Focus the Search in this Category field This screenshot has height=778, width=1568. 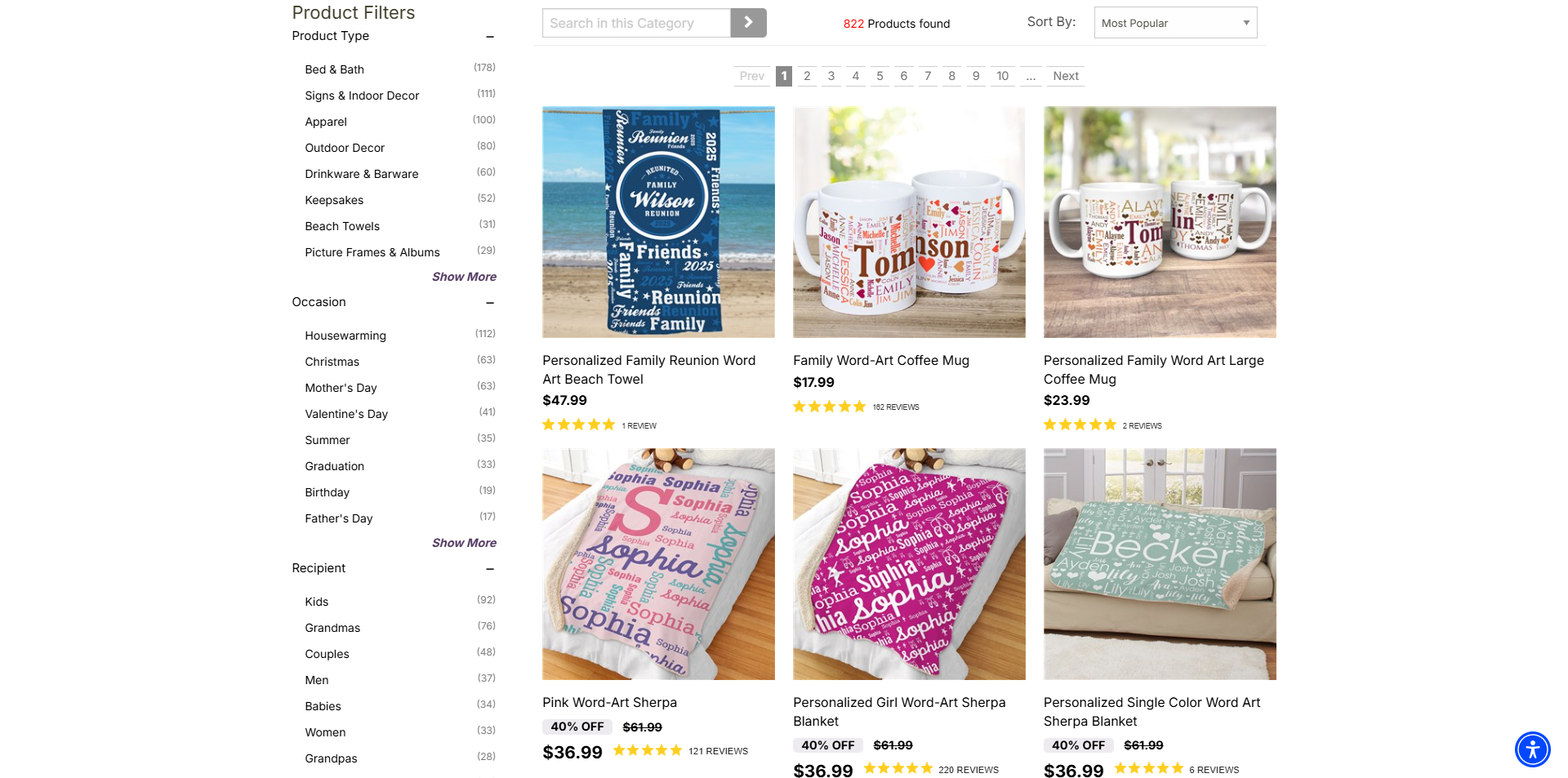(x=636, y=23)
